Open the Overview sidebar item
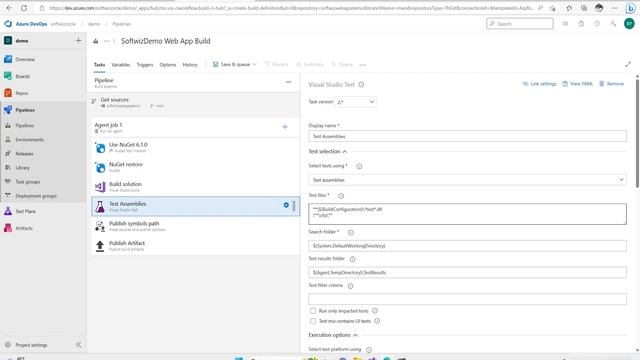 point(24,60)
